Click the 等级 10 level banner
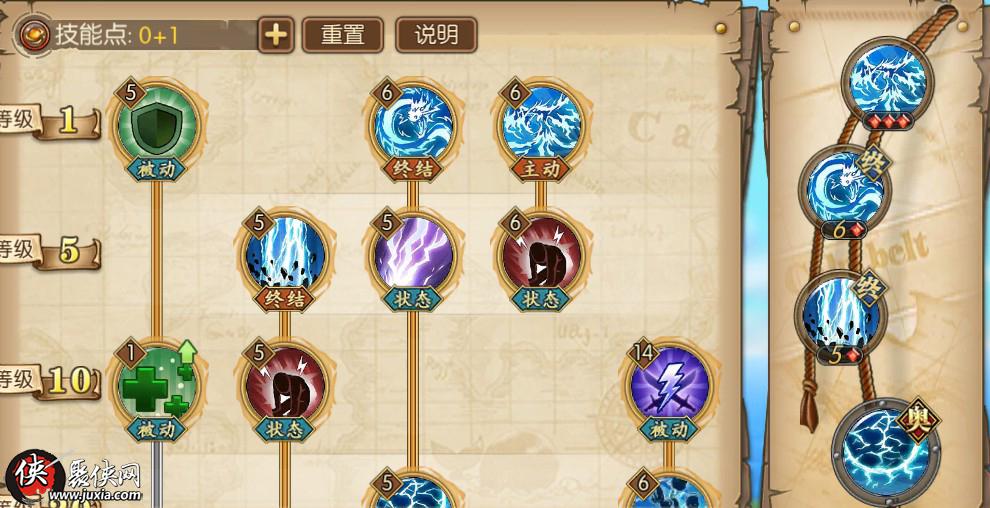This screenshot has width=990, height=508. point(50,381)
